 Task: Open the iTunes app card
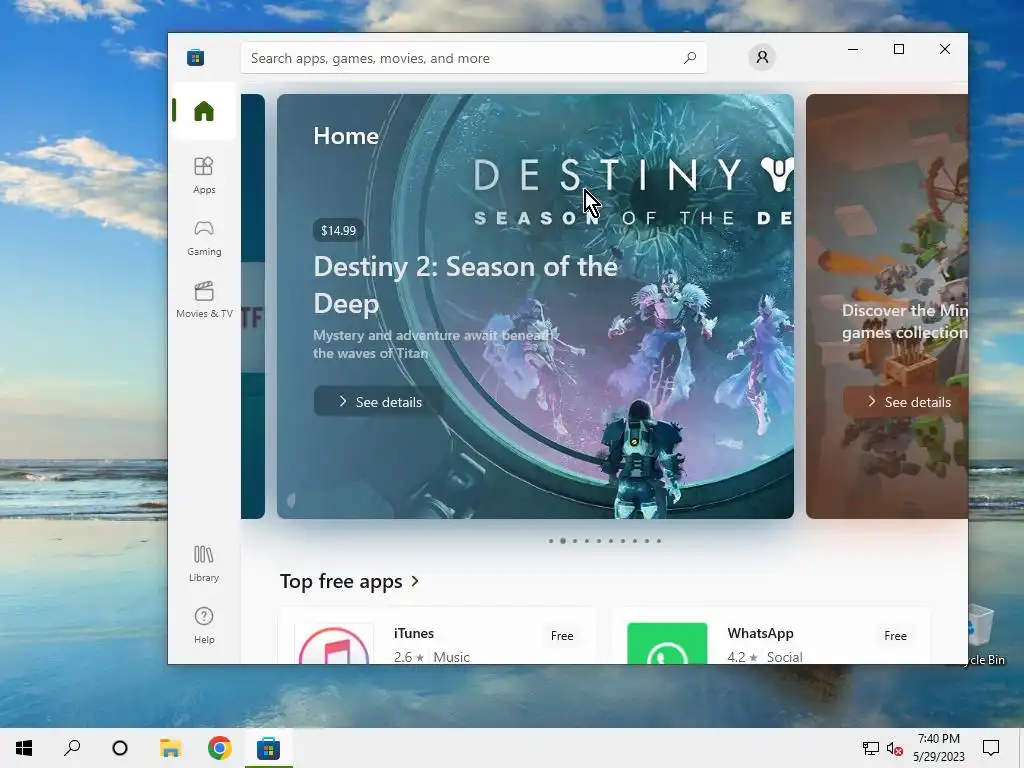click(437, 637)
